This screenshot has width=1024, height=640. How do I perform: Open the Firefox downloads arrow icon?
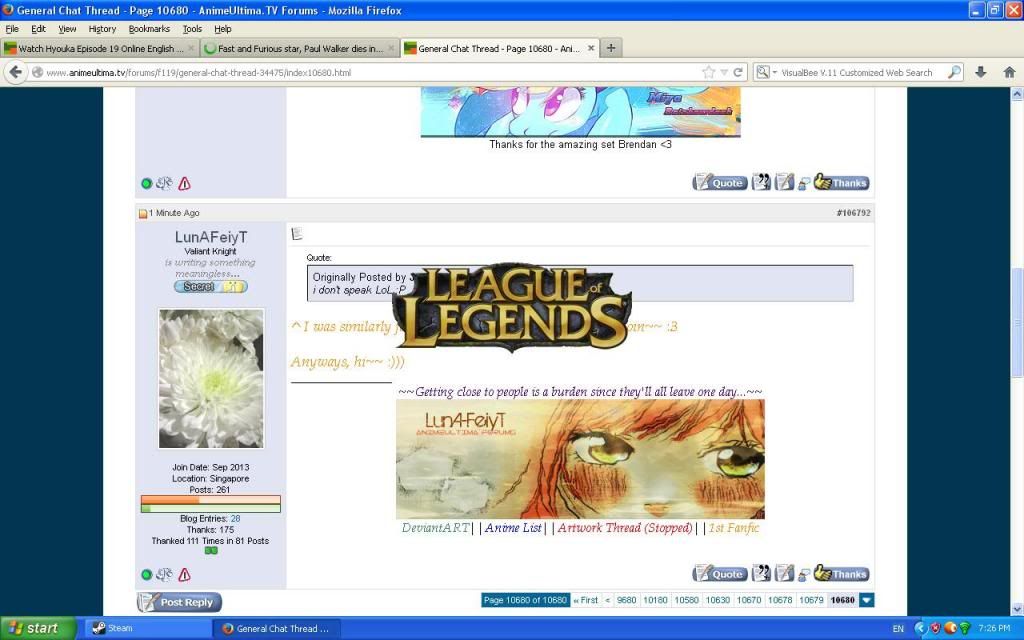pos(981,72)
